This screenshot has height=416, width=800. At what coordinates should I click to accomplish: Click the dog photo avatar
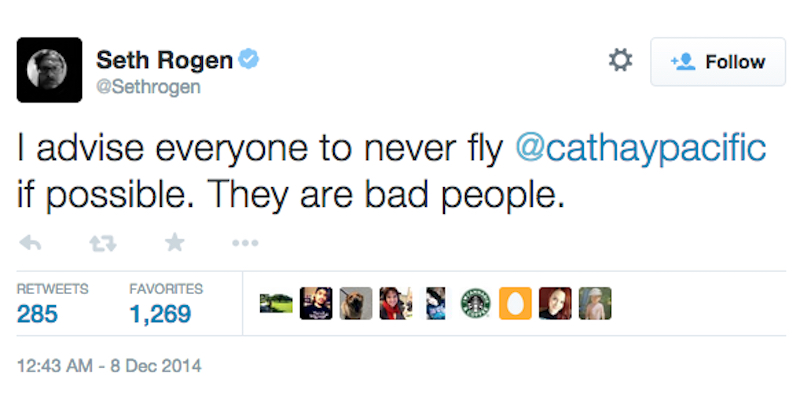coord(356,304)
